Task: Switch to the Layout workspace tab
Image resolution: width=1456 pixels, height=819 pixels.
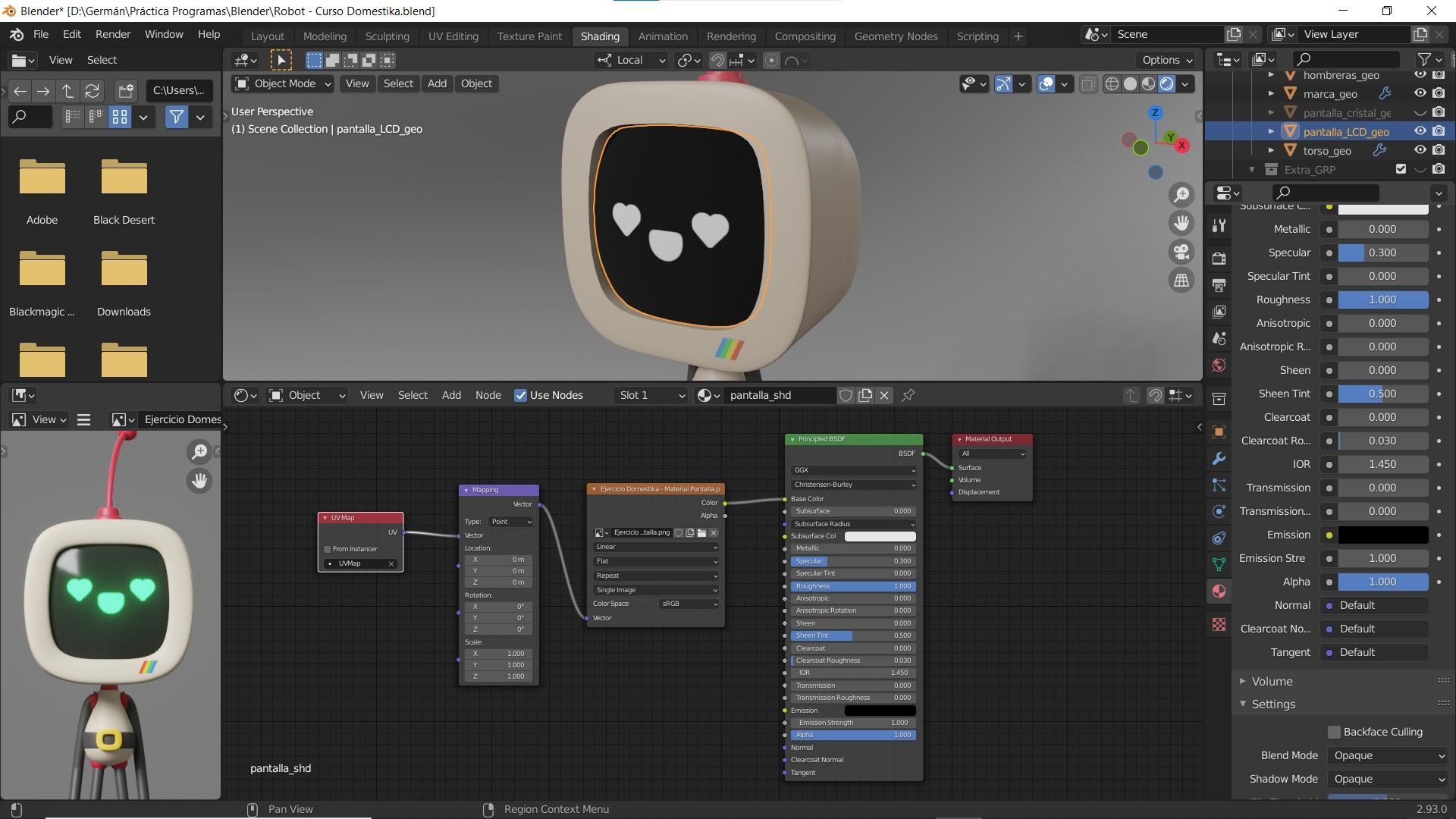Action: pos(267,36)
